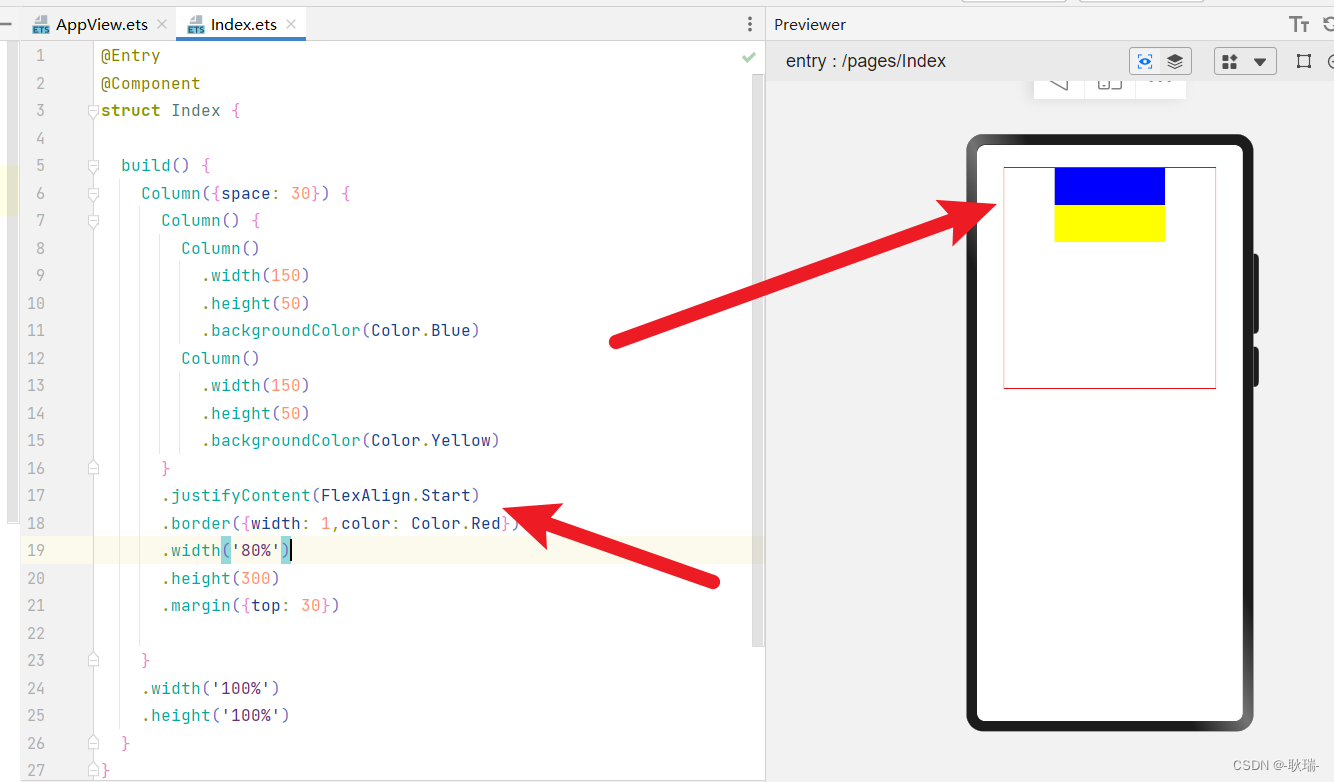Viewport: 1334px width, 782px height.
Task: Click the ".height('100%')" code line
Action: 216,716
